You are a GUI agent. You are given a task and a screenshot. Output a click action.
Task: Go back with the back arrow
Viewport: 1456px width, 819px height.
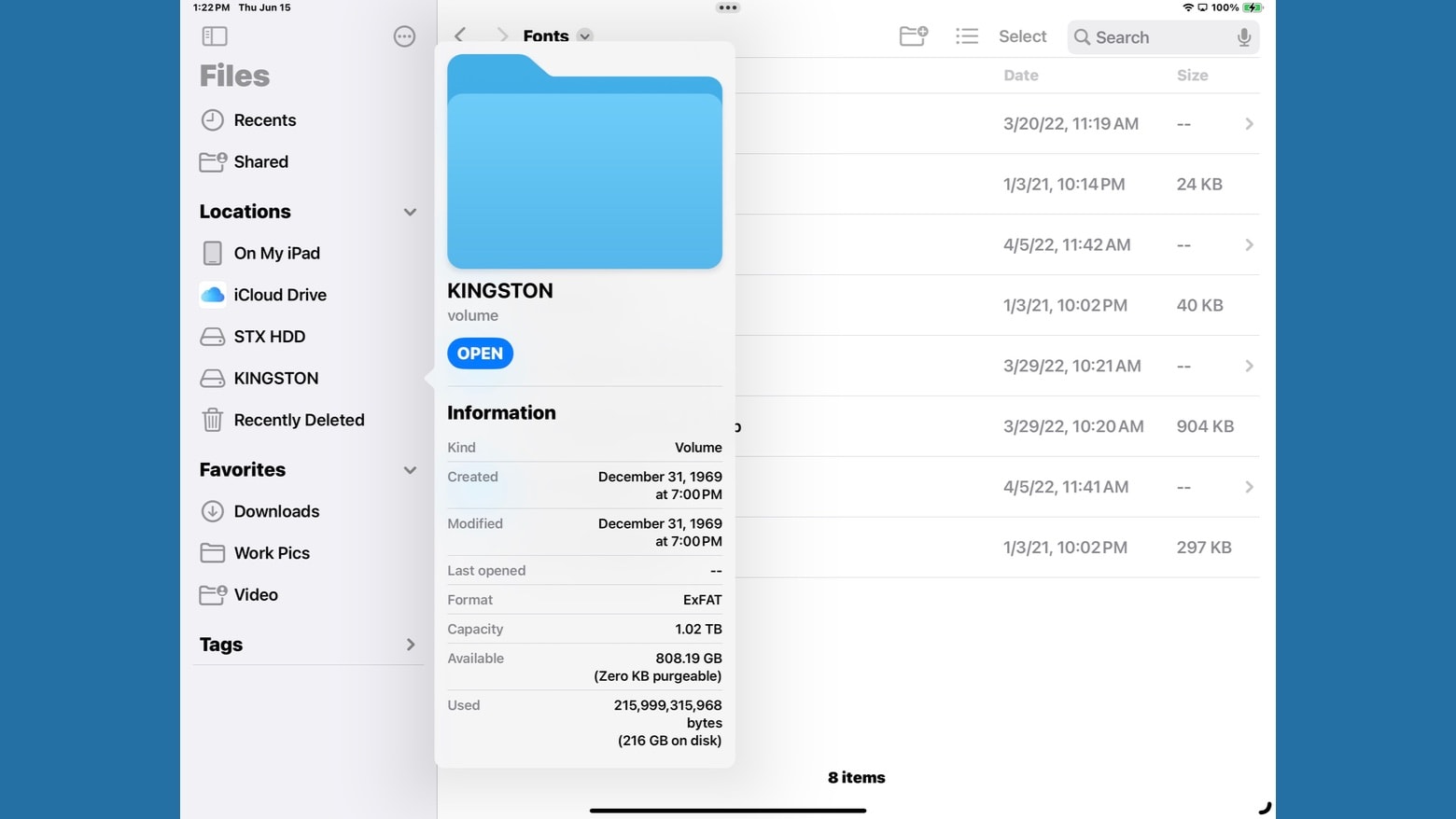tap(460, 35)
